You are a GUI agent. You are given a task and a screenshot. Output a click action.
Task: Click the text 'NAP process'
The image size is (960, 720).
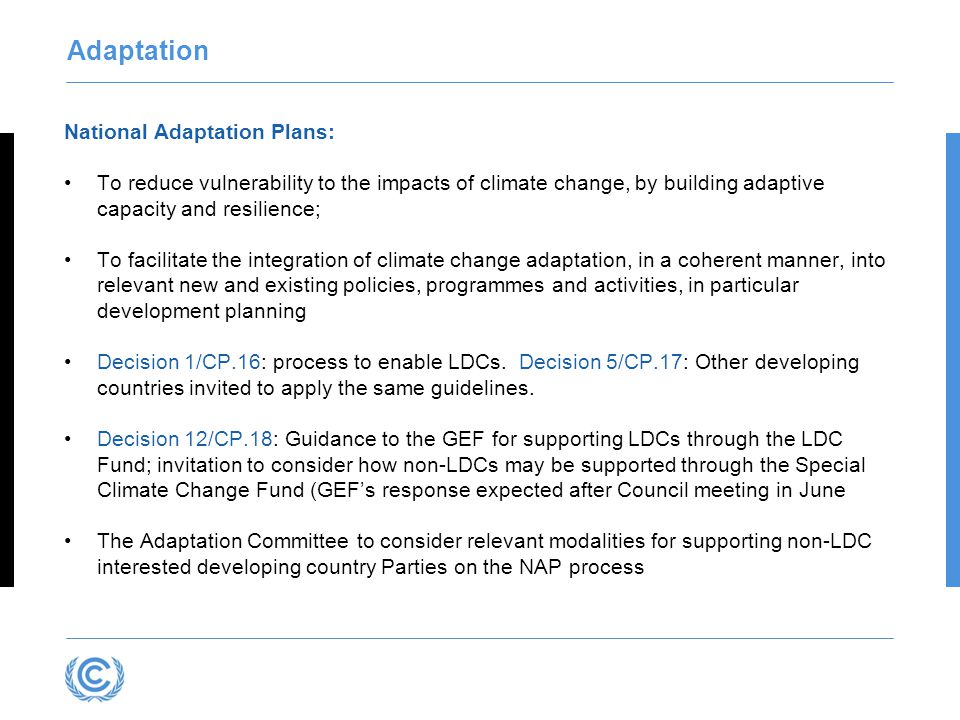pyautogui.click(x=582, y=567)
